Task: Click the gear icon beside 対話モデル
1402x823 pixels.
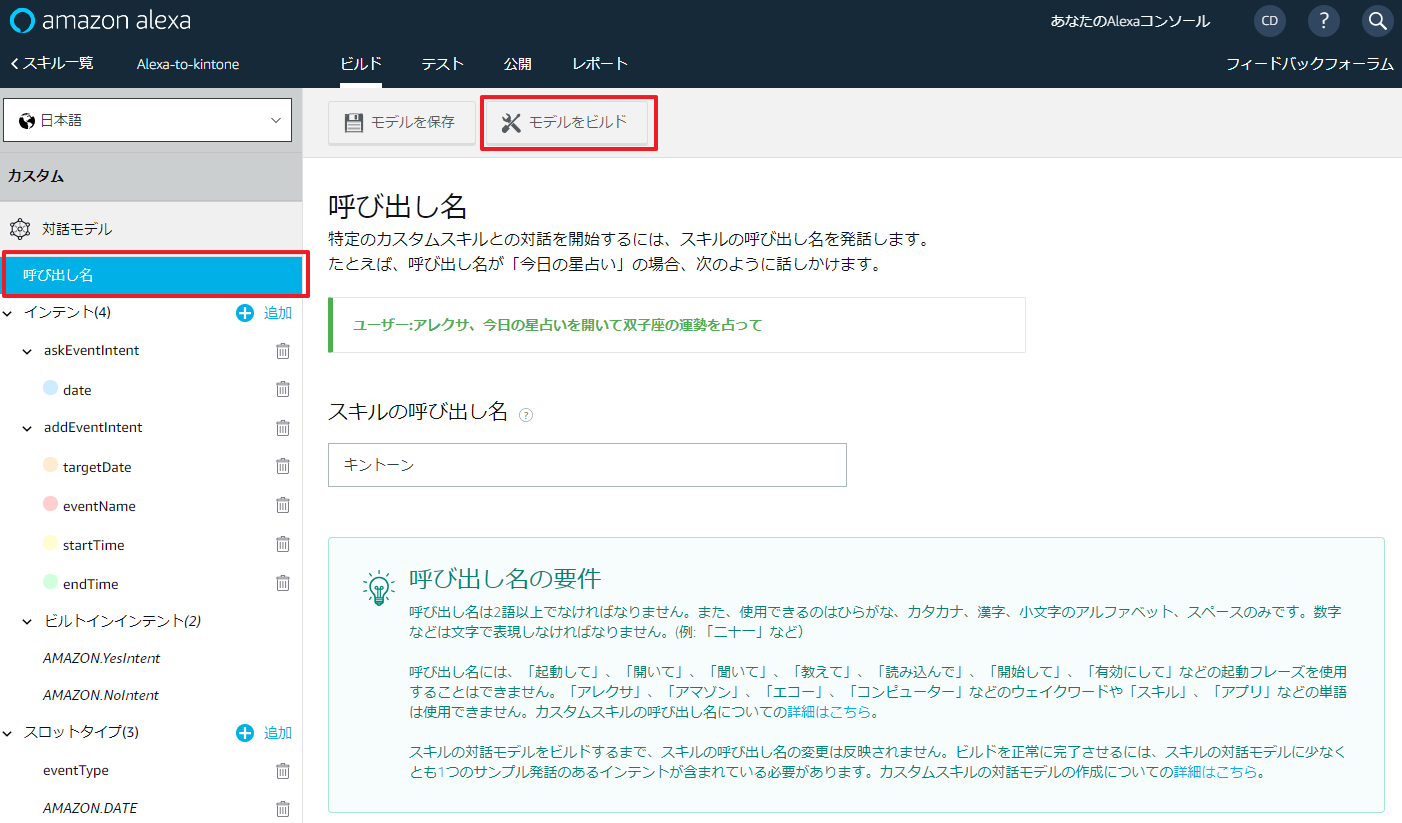Action: click(20, 229)
